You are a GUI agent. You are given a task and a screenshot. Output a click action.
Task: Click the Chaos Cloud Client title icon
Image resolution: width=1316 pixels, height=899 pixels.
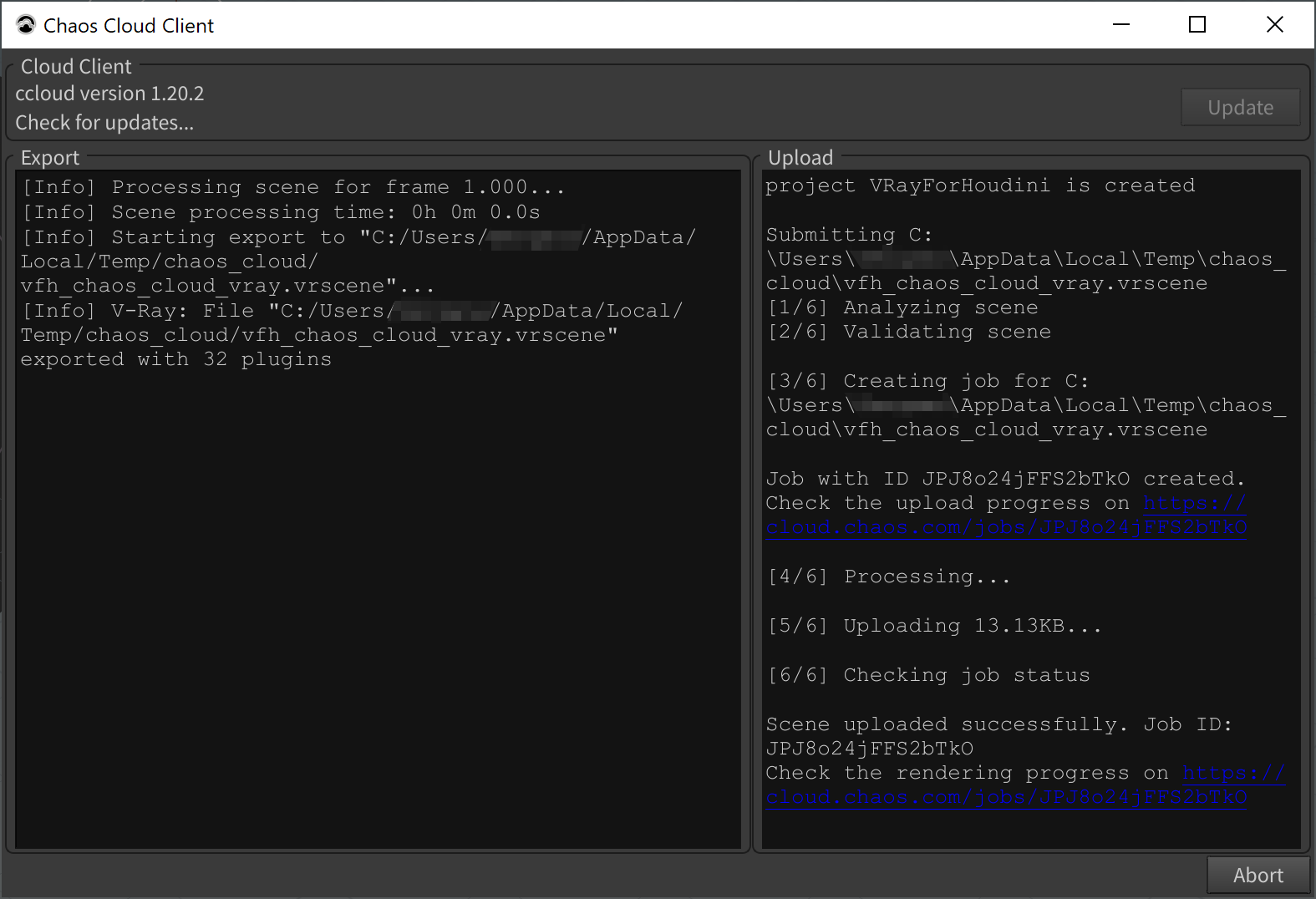26,25
